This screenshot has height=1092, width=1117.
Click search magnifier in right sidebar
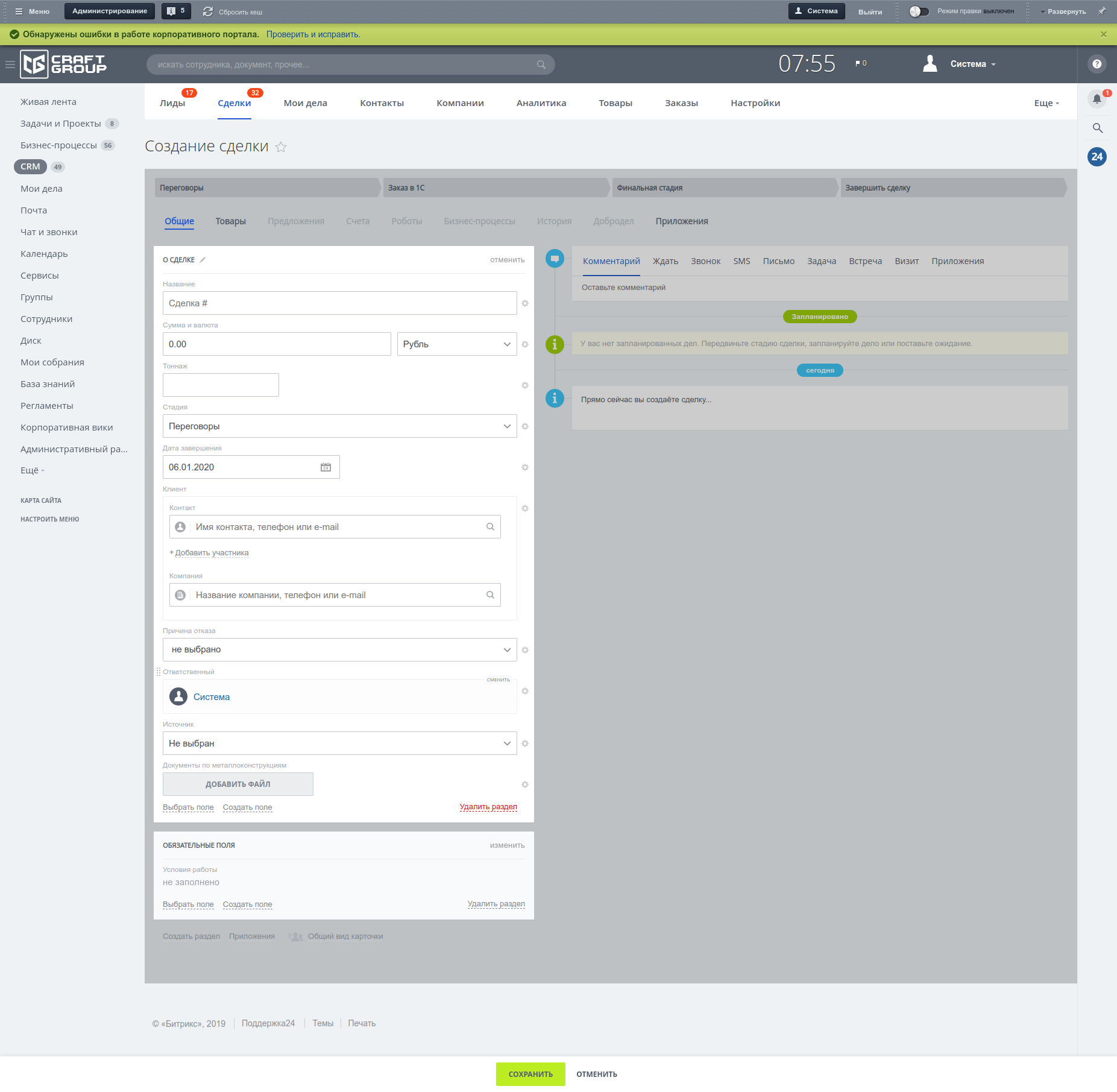(x=1097, y=128)
